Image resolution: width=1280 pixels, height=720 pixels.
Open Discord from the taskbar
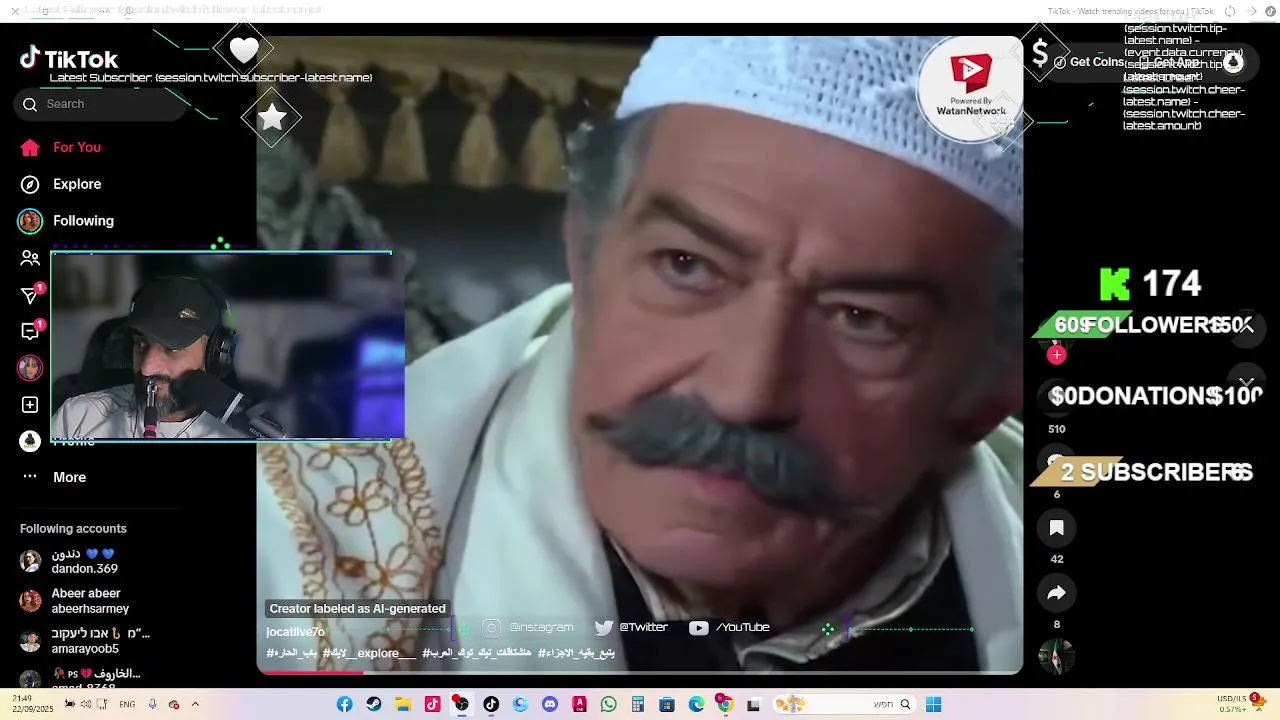coord(550,704)
